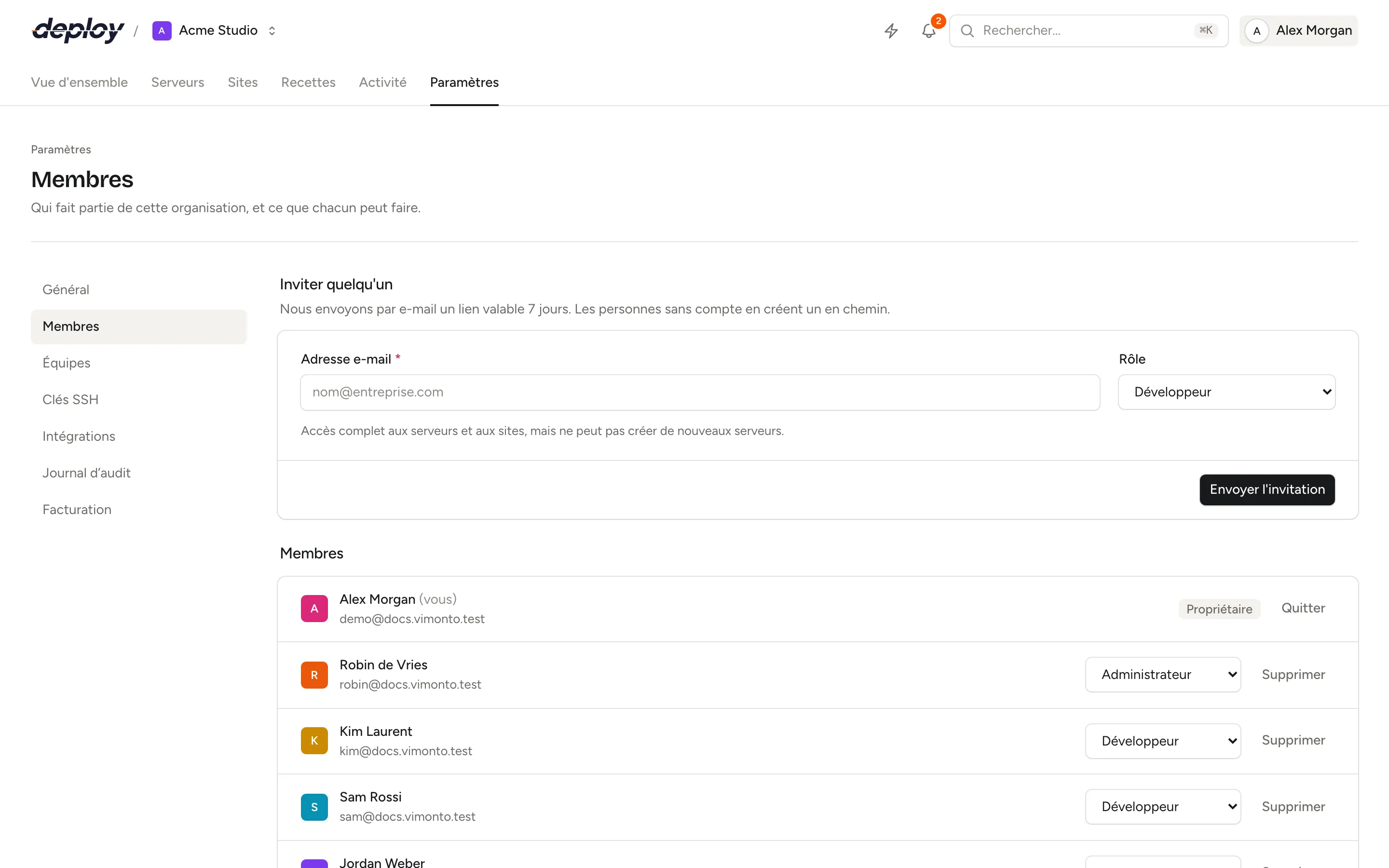Open the Activité tab
Image resolution: width=1389 pixels, height=868 pixels.
[x=382, y=82]
